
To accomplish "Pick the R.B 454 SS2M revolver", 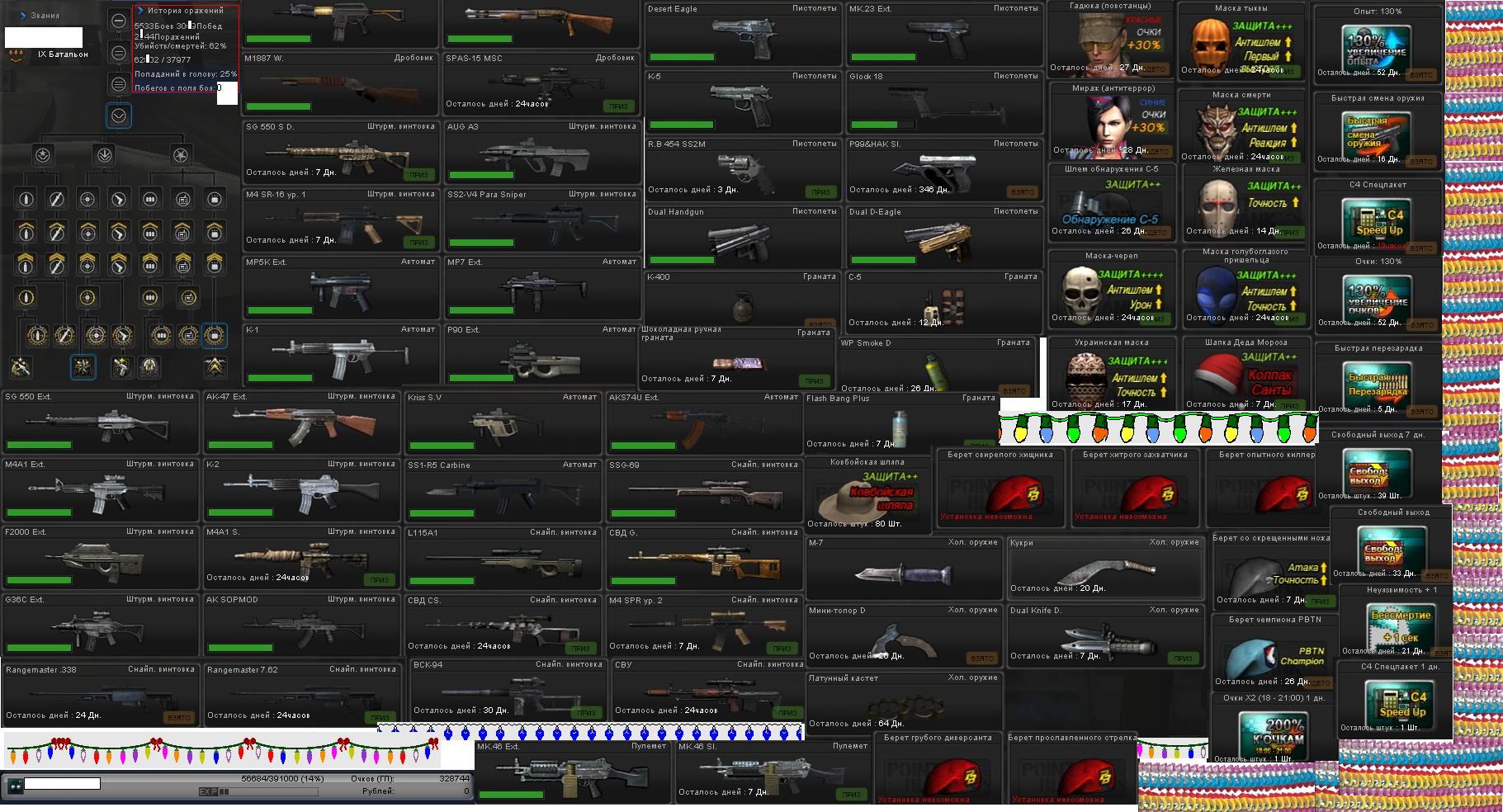I will (x=743, y=169).
